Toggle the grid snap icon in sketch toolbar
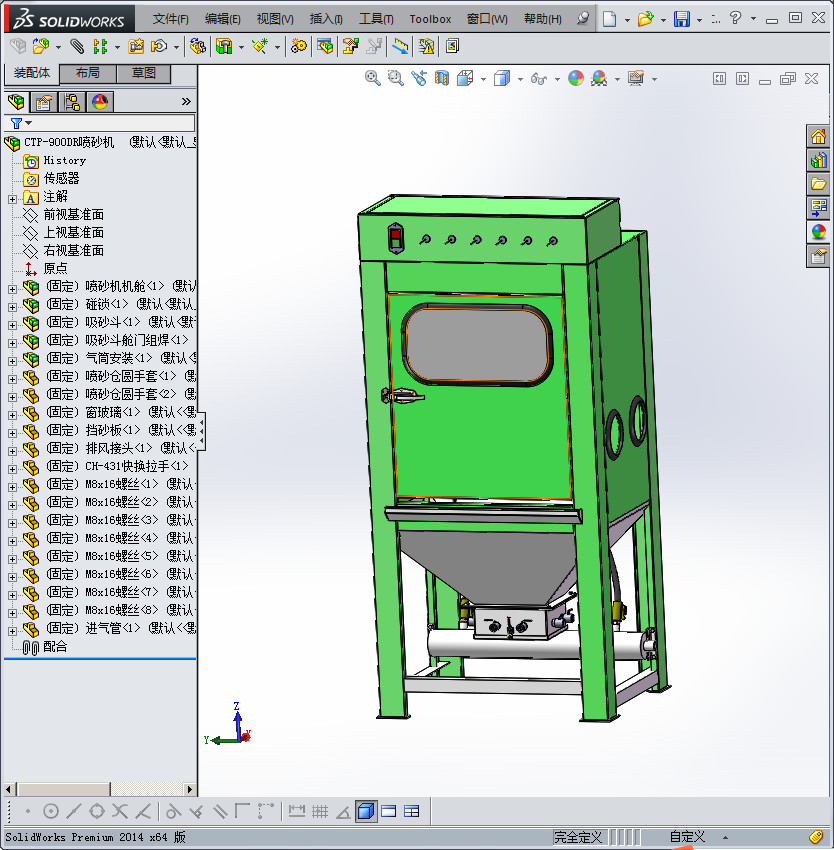The height and width of the screenshot is (850, 834). 320,811
